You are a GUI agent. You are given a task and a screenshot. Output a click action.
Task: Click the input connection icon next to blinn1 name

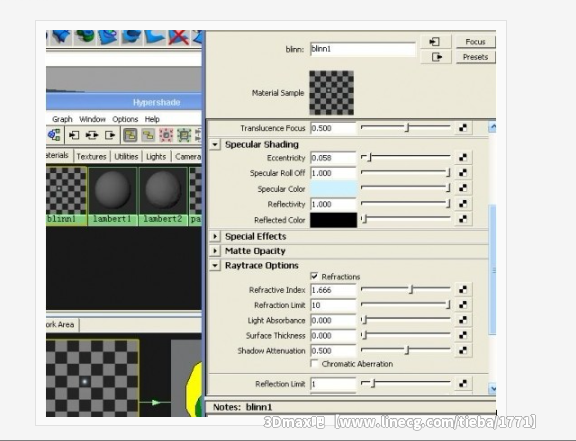[x=435, y=42]
